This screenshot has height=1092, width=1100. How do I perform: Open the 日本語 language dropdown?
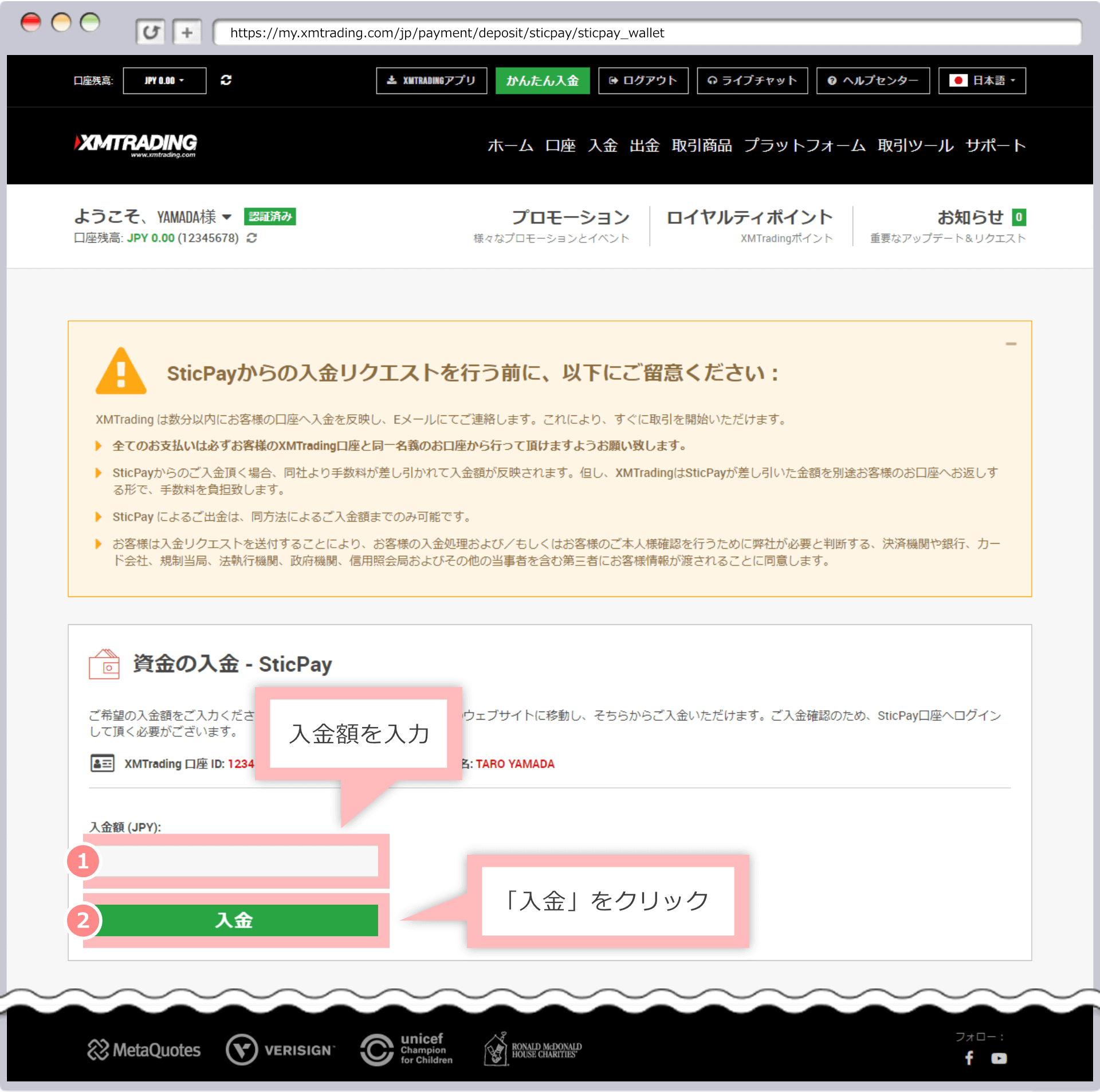(x=982, y=80)
